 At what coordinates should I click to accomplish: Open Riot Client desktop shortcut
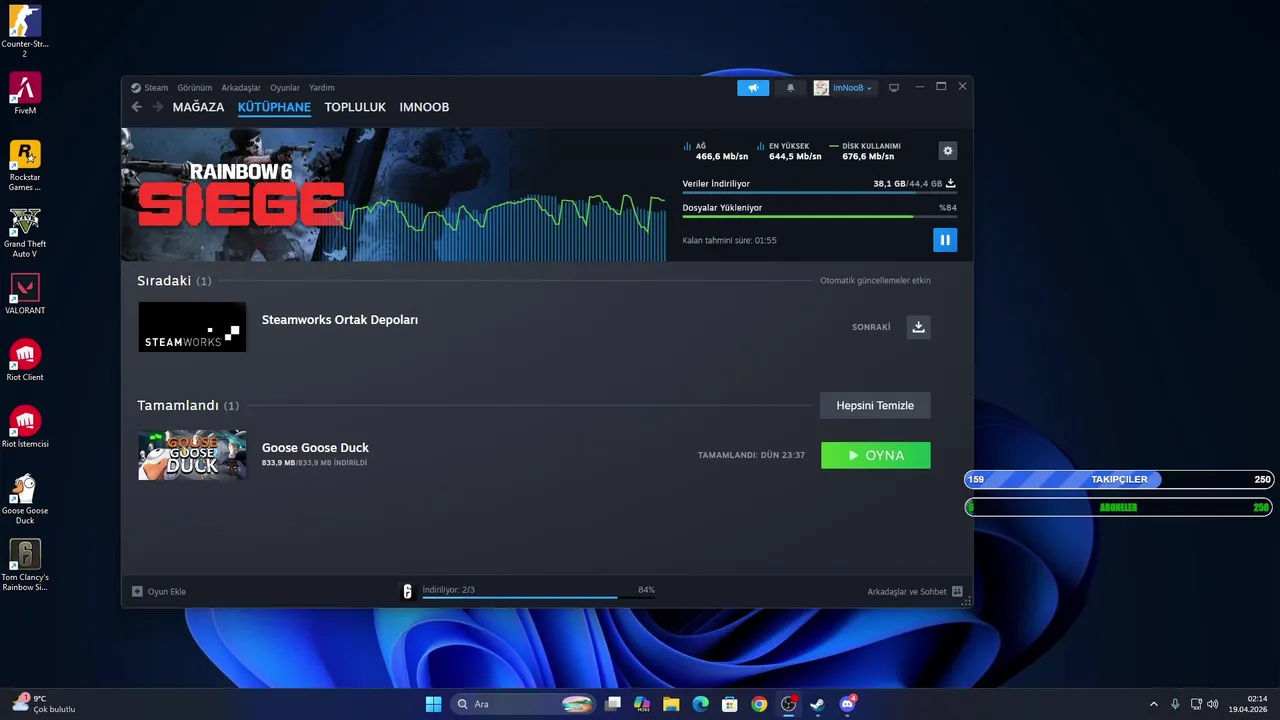[x=25, y=360]
